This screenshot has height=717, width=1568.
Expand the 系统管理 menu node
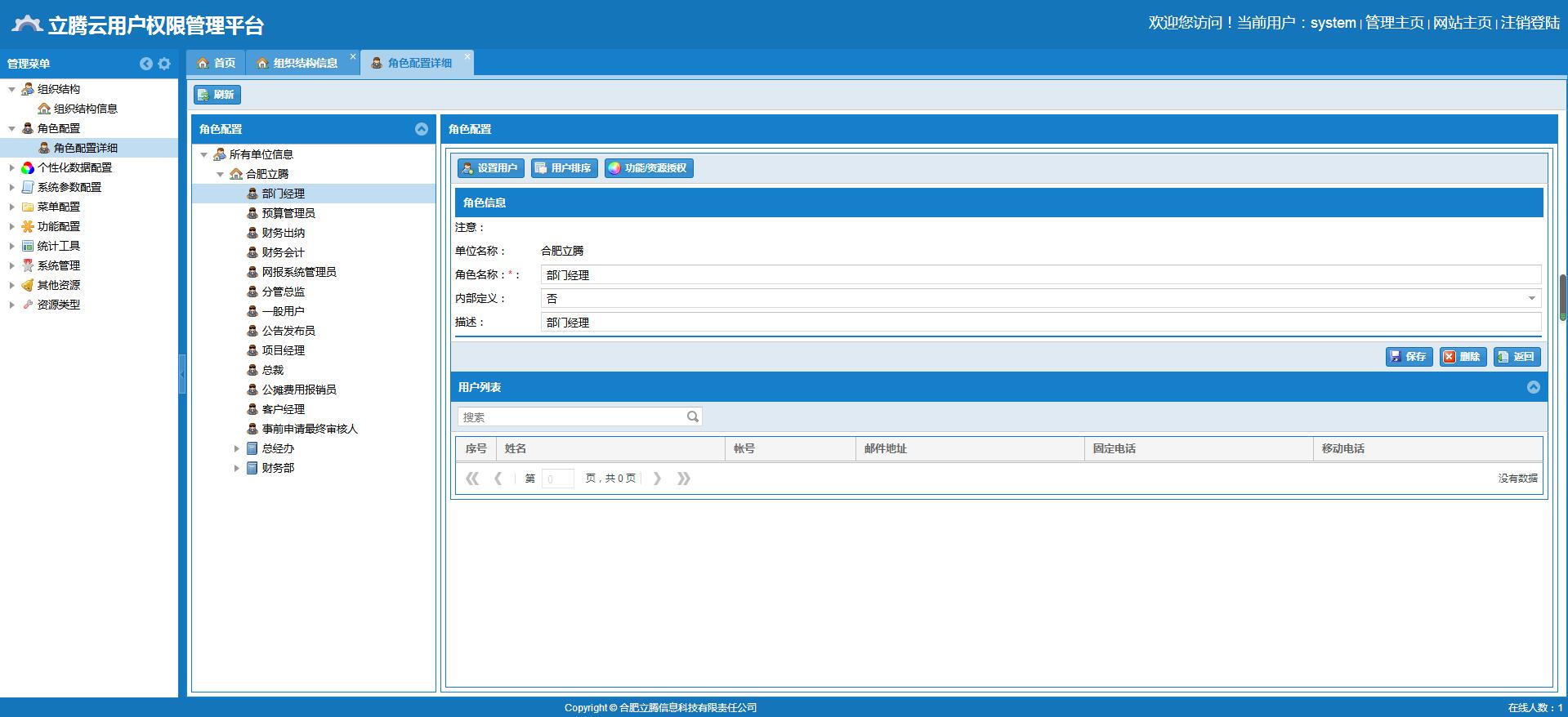pos(11,265)
